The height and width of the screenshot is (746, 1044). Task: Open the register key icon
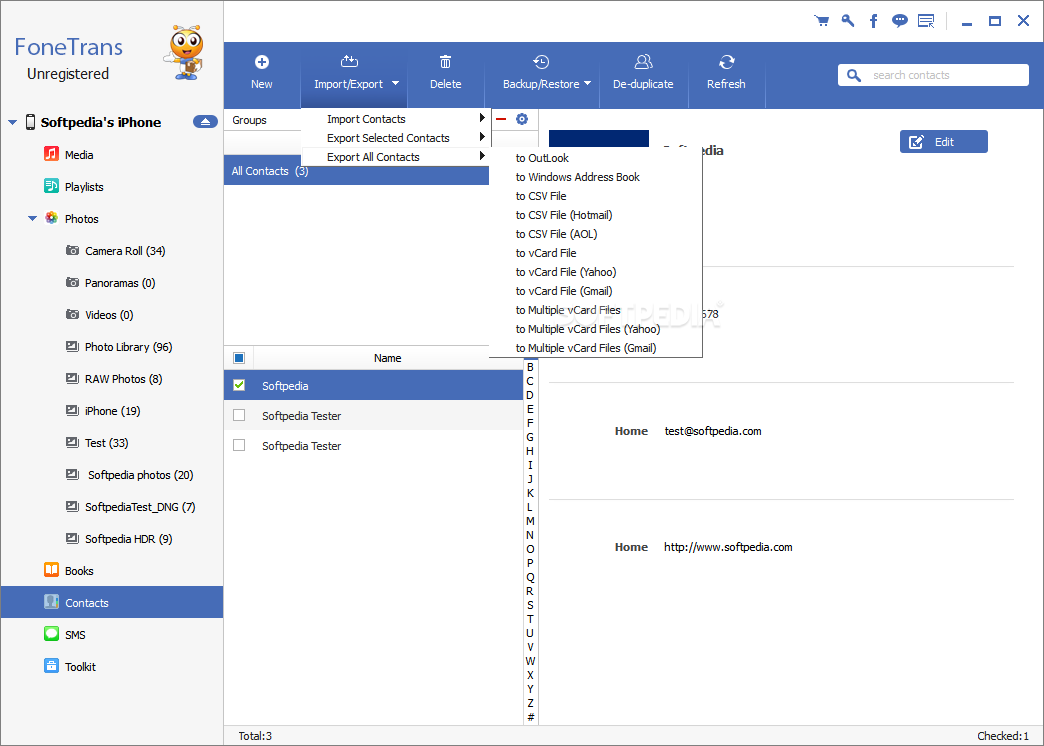(x=848, y=21)
